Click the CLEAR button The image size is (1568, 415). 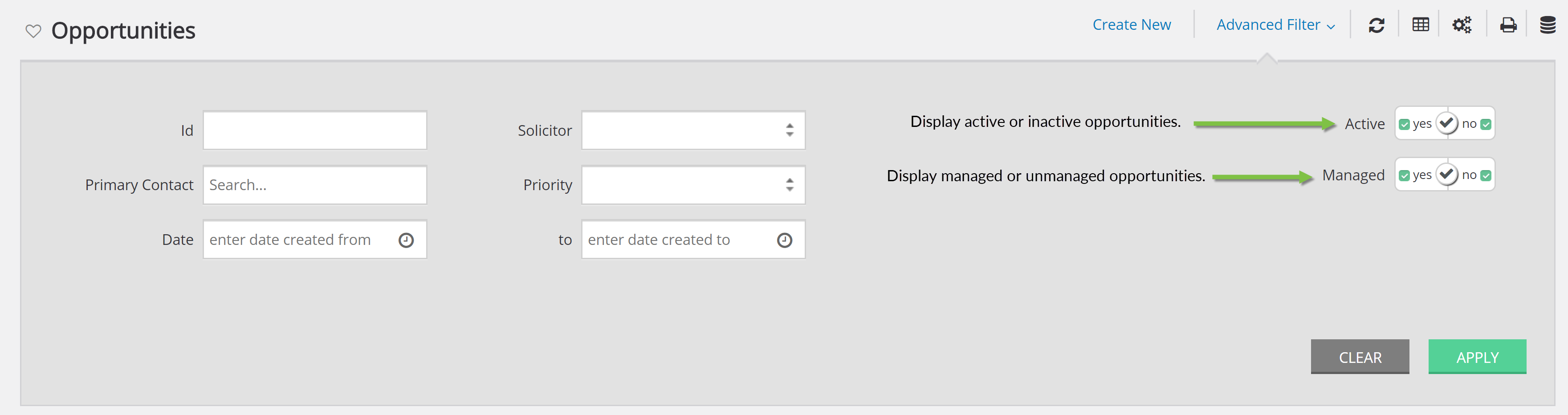pyautogui.click(x=1360, y=357)
